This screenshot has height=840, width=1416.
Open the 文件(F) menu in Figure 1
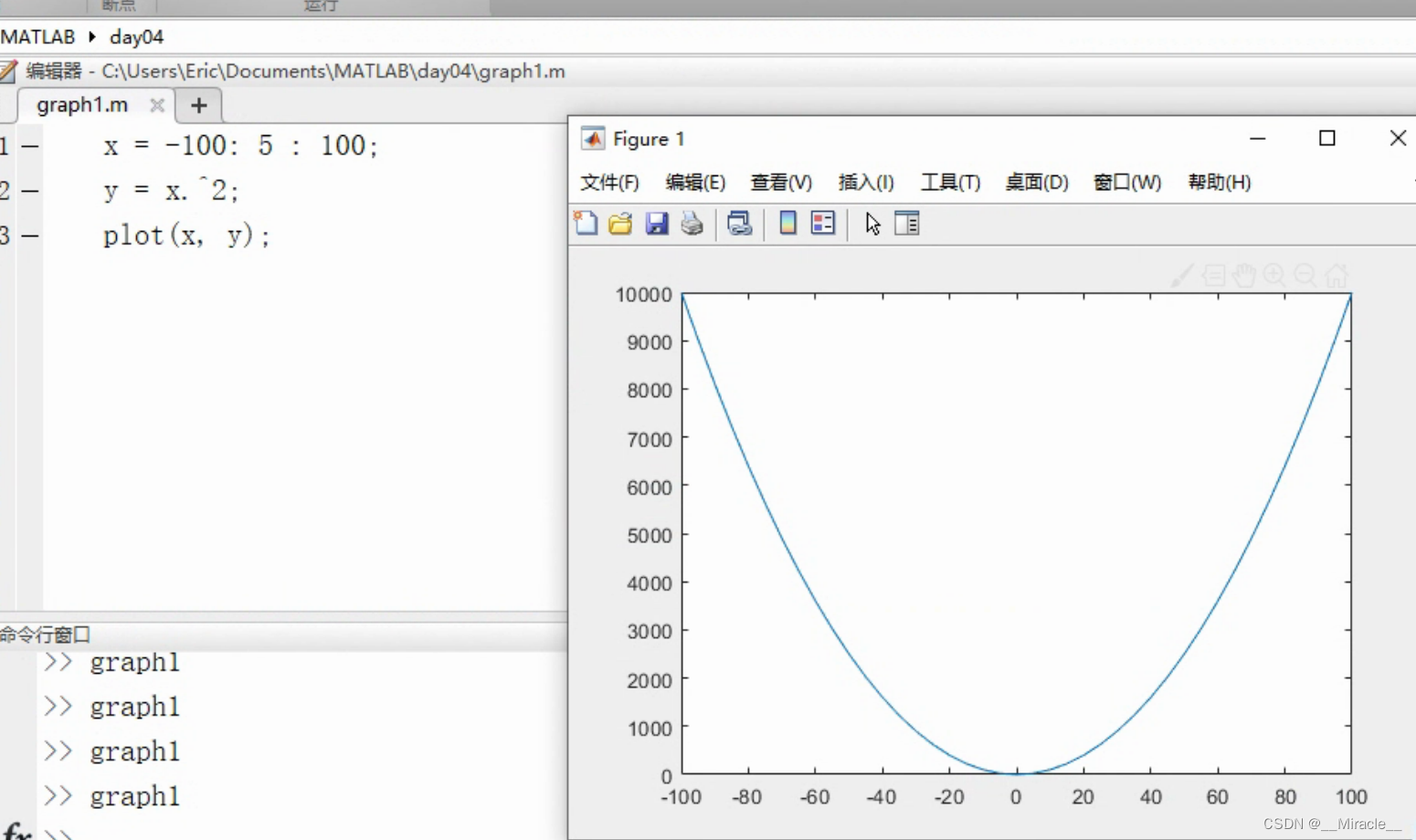pyautogui.click(x=609, y=183)
